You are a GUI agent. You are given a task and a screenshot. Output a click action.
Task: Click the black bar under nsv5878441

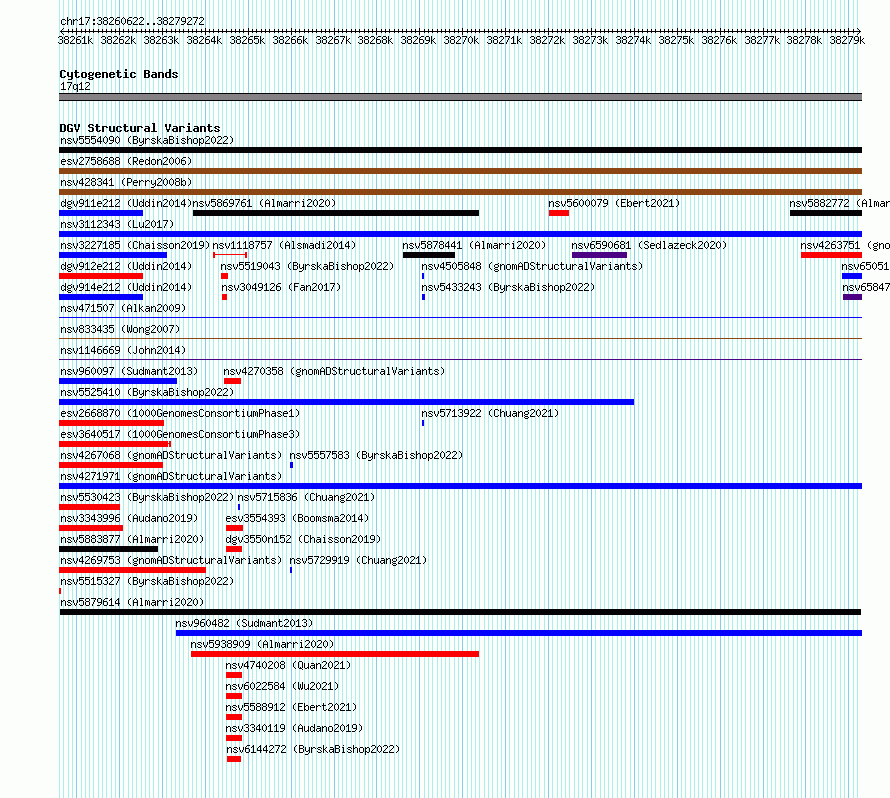pyautogui.click(x=429, y=255)
